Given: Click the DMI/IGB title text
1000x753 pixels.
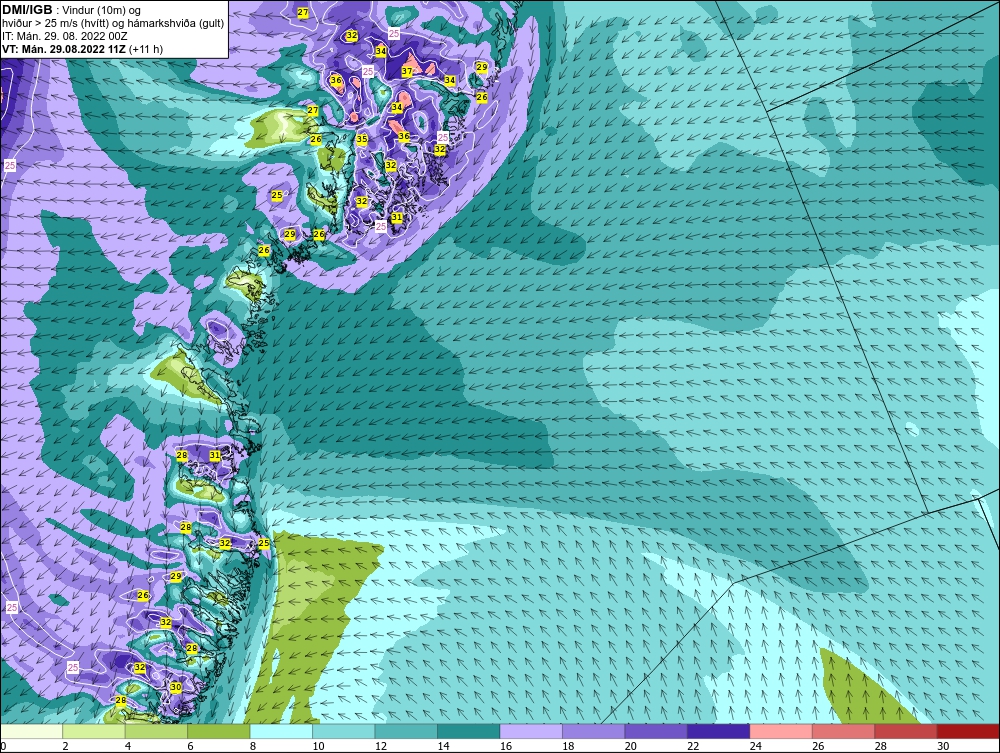Looking at the screenshot, I should click(27, 10).
